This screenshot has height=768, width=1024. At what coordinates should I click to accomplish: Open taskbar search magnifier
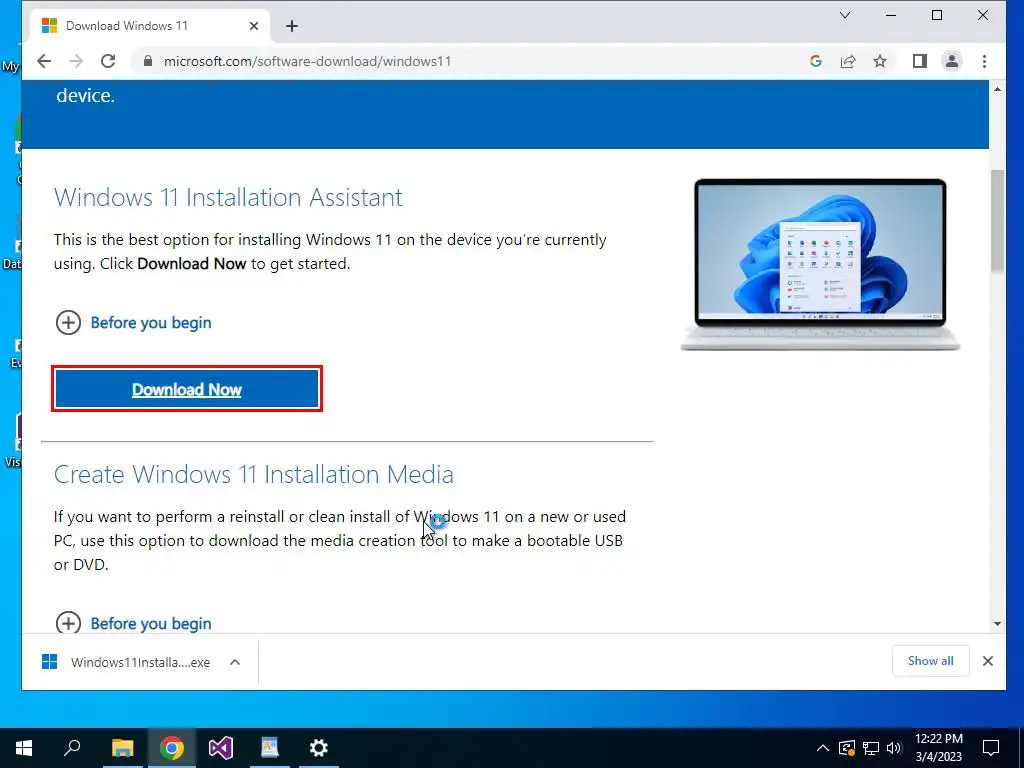pyautogui.click(x=72, y=748)
